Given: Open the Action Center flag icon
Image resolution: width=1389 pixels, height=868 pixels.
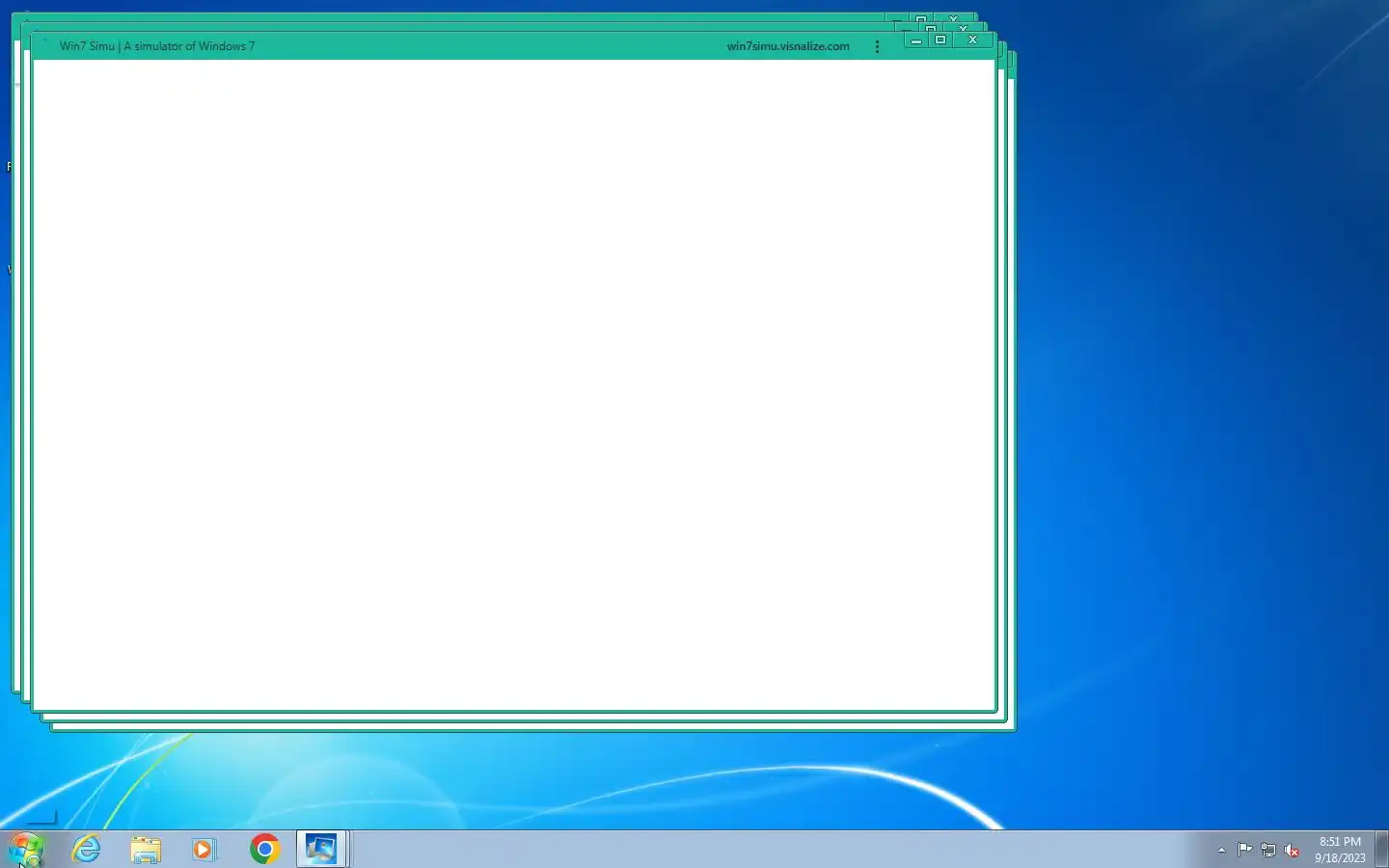Looking at the screenshot, I should click(1245, 850).
